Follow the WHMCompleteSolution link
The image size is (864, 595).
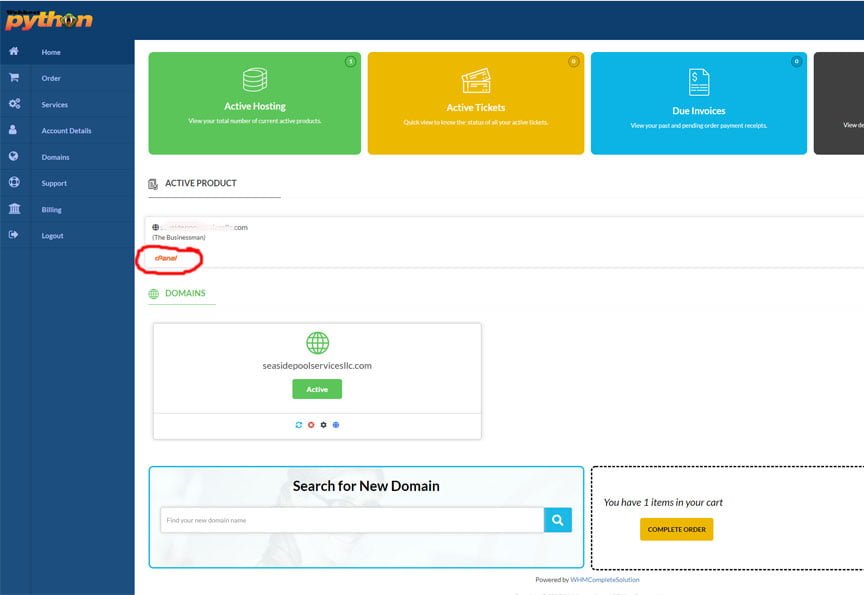604,580
